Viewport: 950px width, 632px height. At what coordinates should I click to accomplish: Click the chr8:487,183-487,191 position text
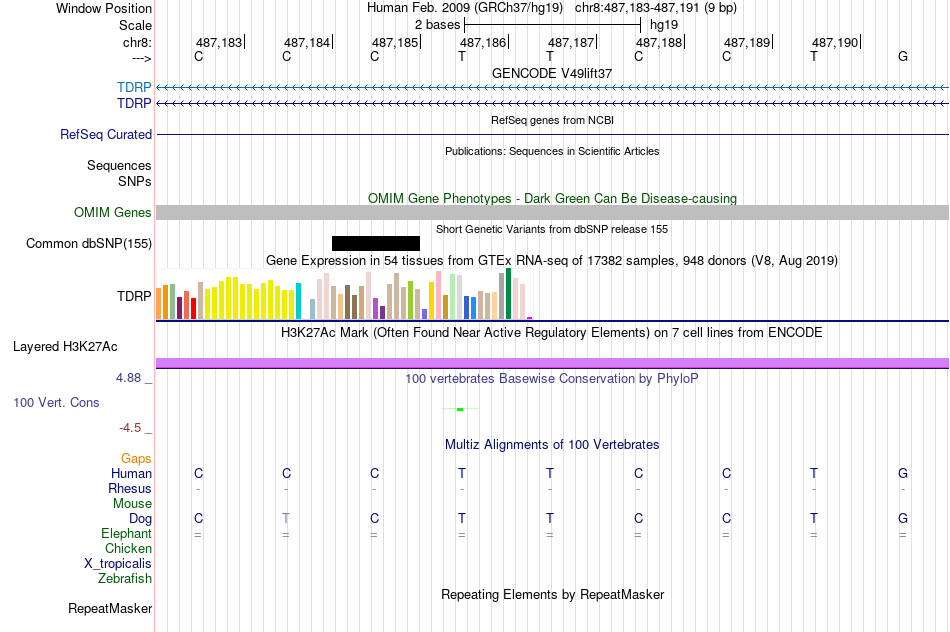pyautogui.click(x=656, y=8)
